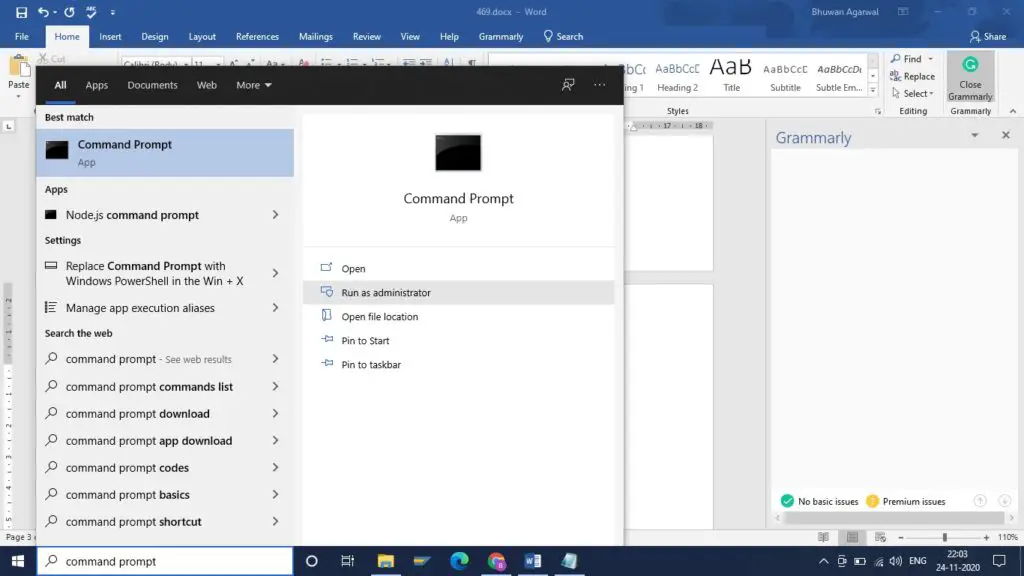Open the Select dropdown in the Editing group
The width and height of the screenshot is (1024, 576).
coord(912,93)
